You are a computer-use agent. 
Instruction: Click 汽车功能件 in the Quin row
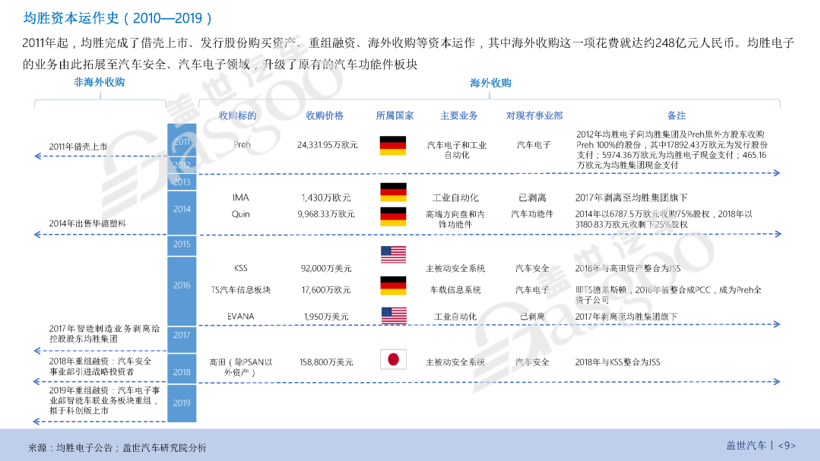pyautogui.click(x=532, y=214)
